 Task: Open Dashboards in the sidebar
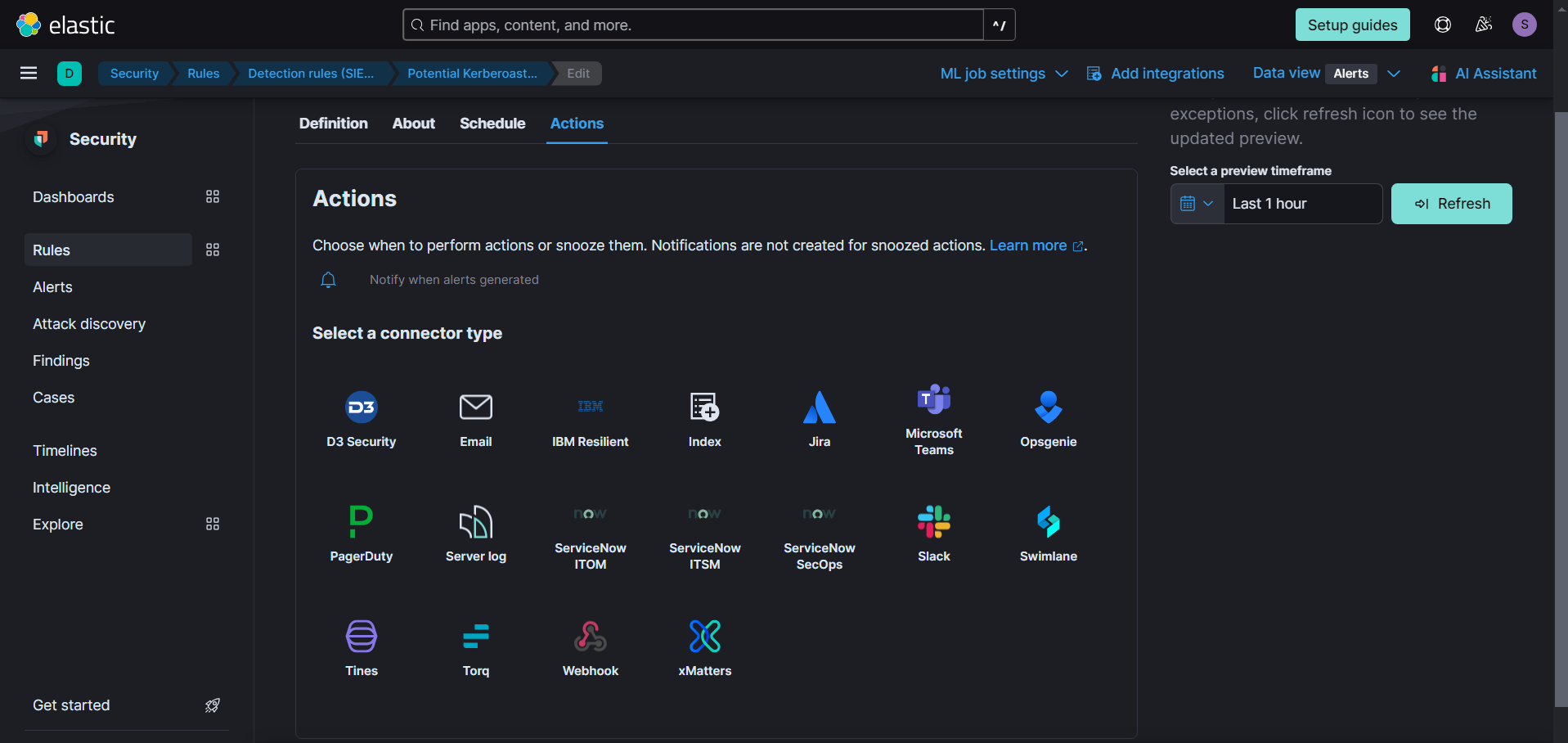tap(74, 197)
